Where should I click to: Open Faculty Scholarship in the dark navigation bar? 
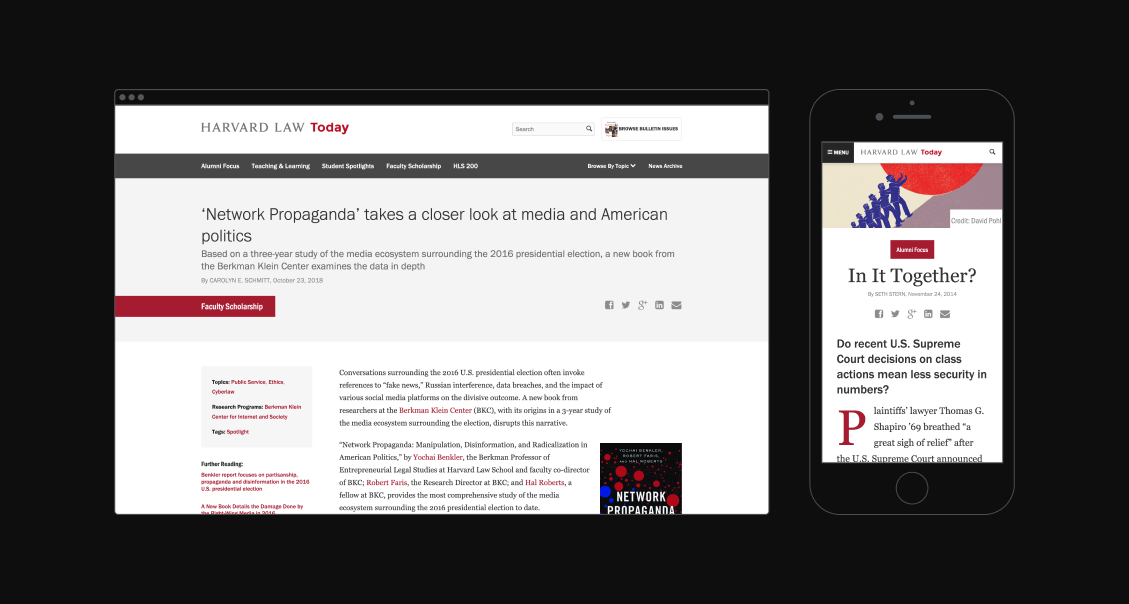pyautogui.click(x=413, y=166)
